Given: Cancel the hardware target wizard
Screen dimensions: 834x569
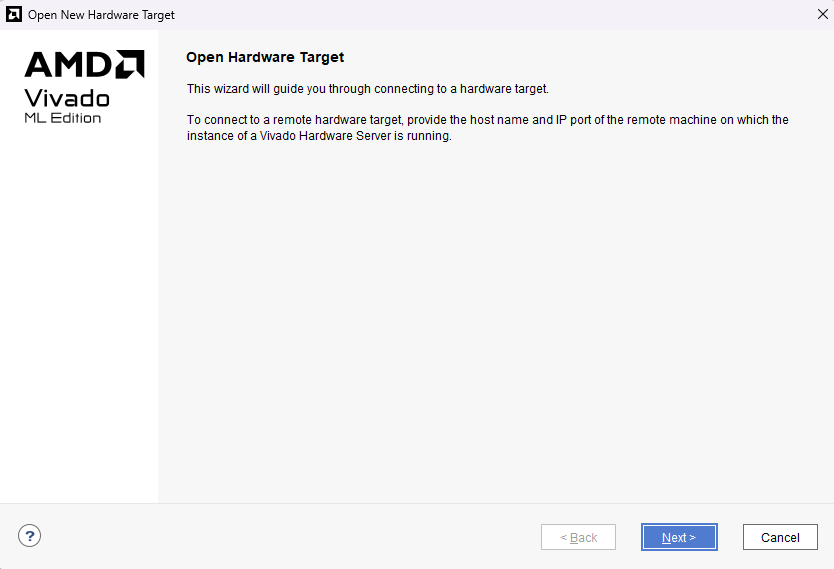Looking at the screenshot, I should pyautogui.click(x=780, y=537).
